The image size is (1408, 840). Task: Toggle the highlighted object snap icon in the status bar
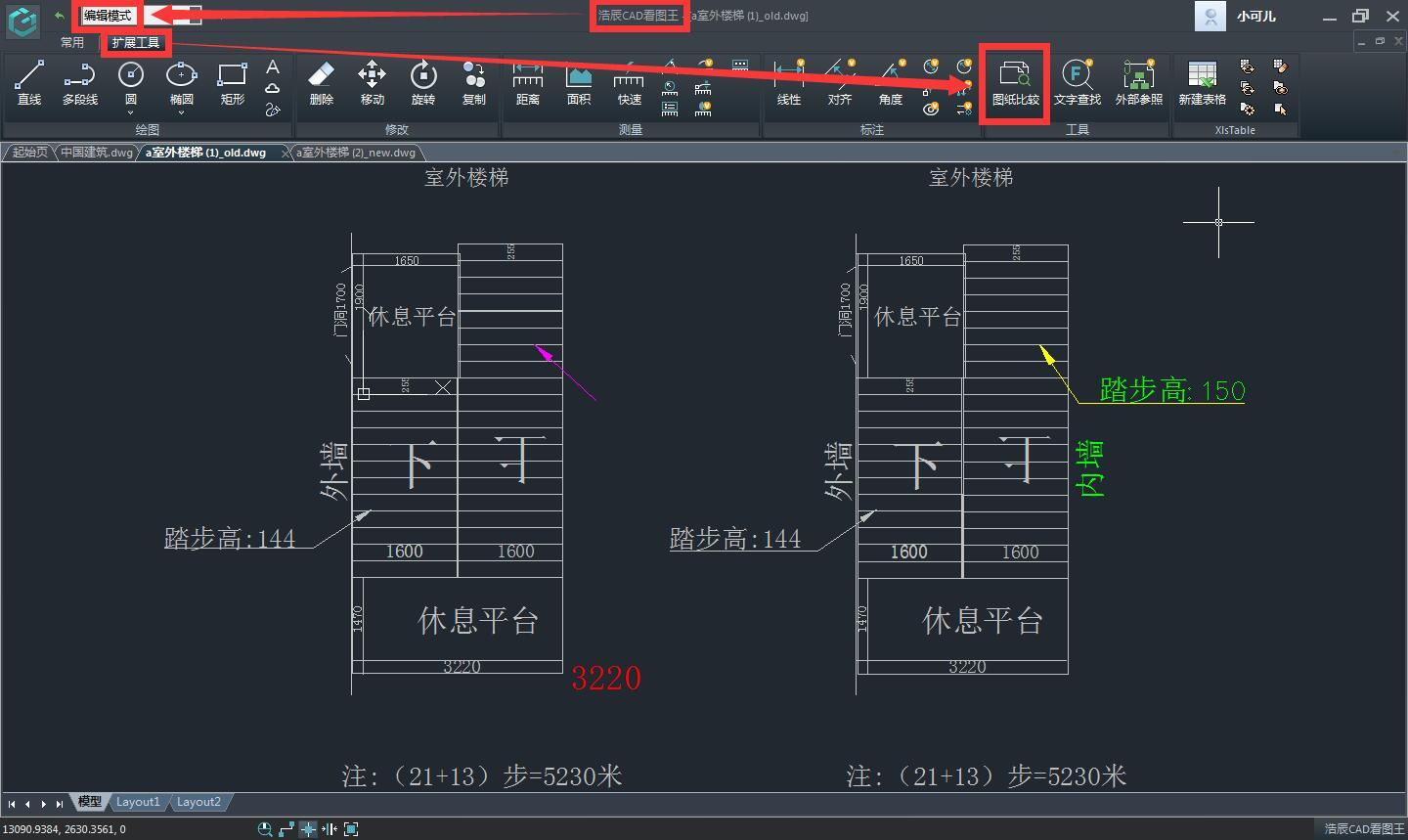(x=308, y=829)
